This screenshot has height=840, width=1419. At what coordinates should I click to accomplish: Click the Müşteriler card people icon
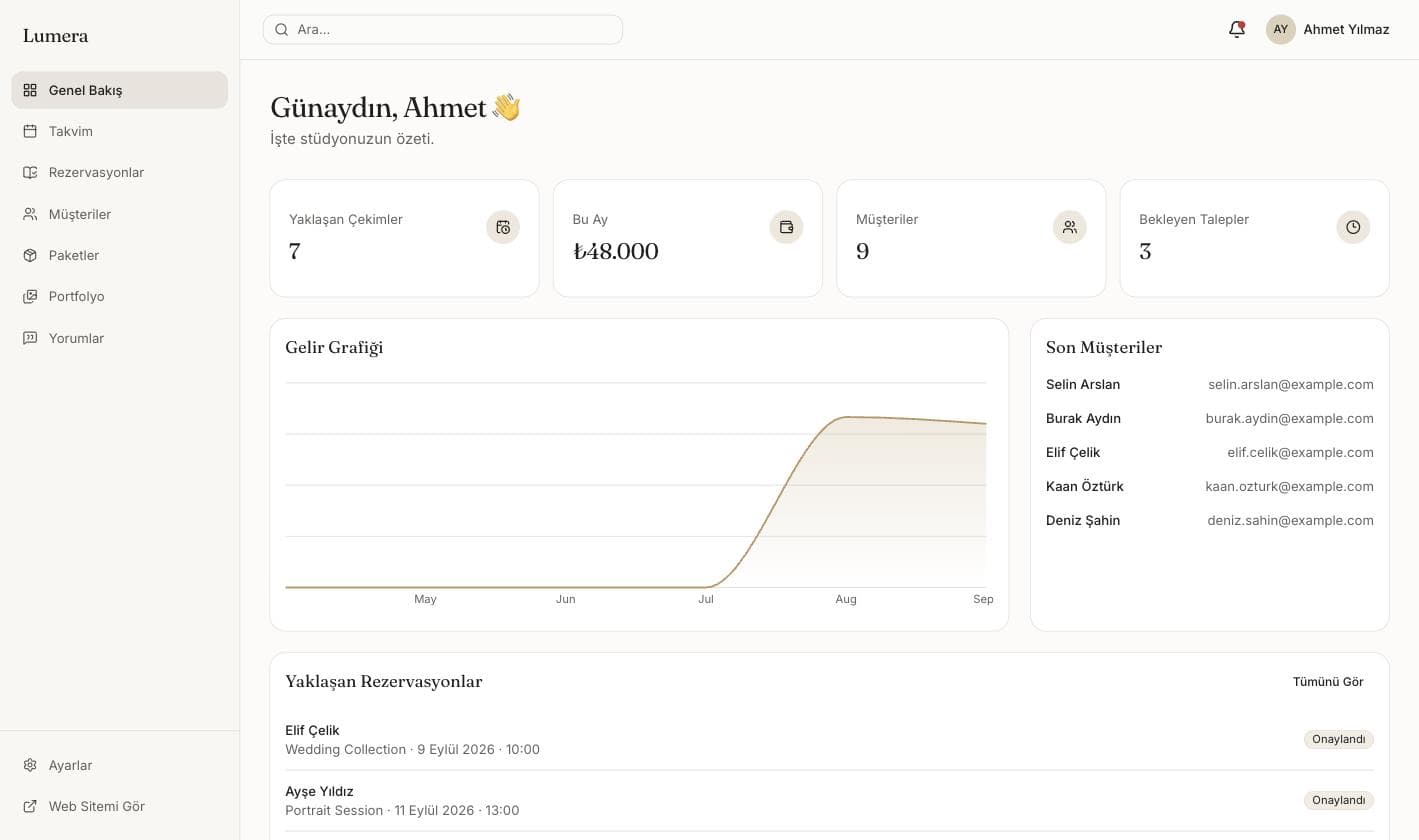pos(1070,227)
